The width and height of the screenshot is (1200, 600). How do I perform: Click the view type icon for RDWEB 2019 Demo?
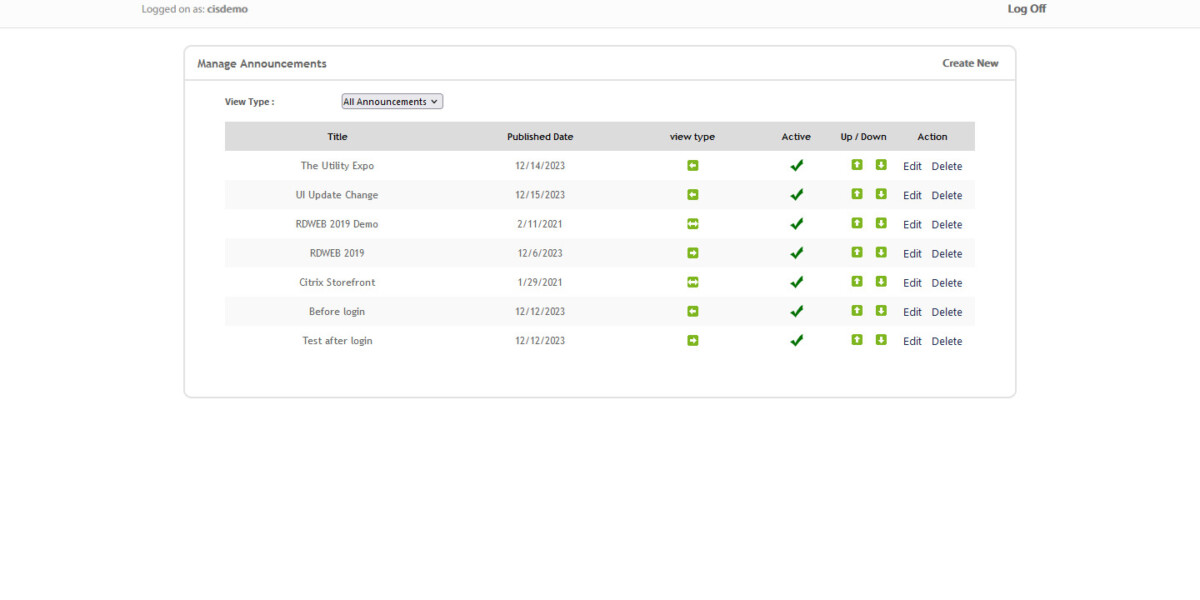693,224
